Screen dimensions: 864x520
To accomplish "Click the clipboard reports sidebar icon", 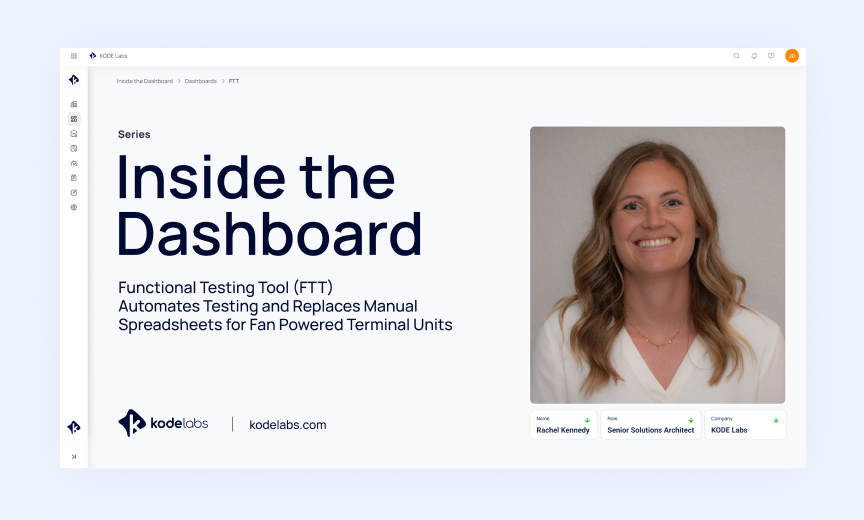I will (74, 178).
